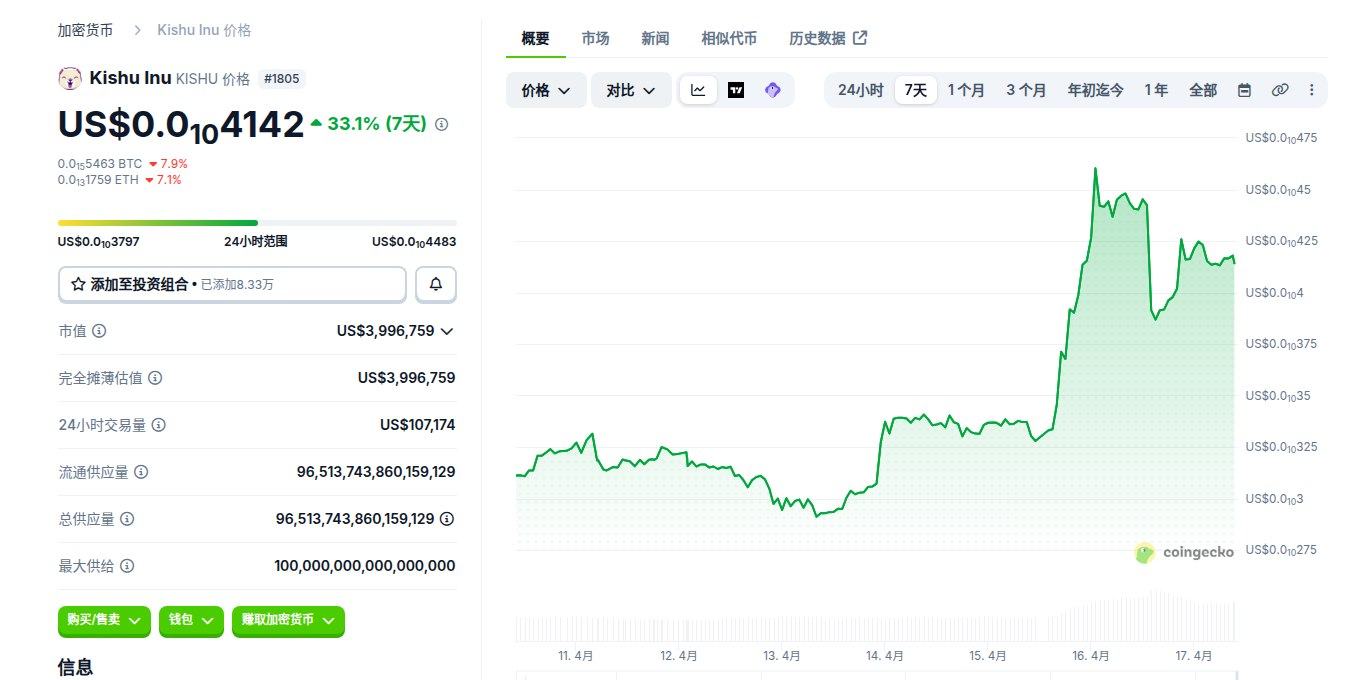Image resolution: width=1360 pixels, height=680 pixels.
Task: Go to 加密货币 breadcrumb link
Action: click(85, 30)
